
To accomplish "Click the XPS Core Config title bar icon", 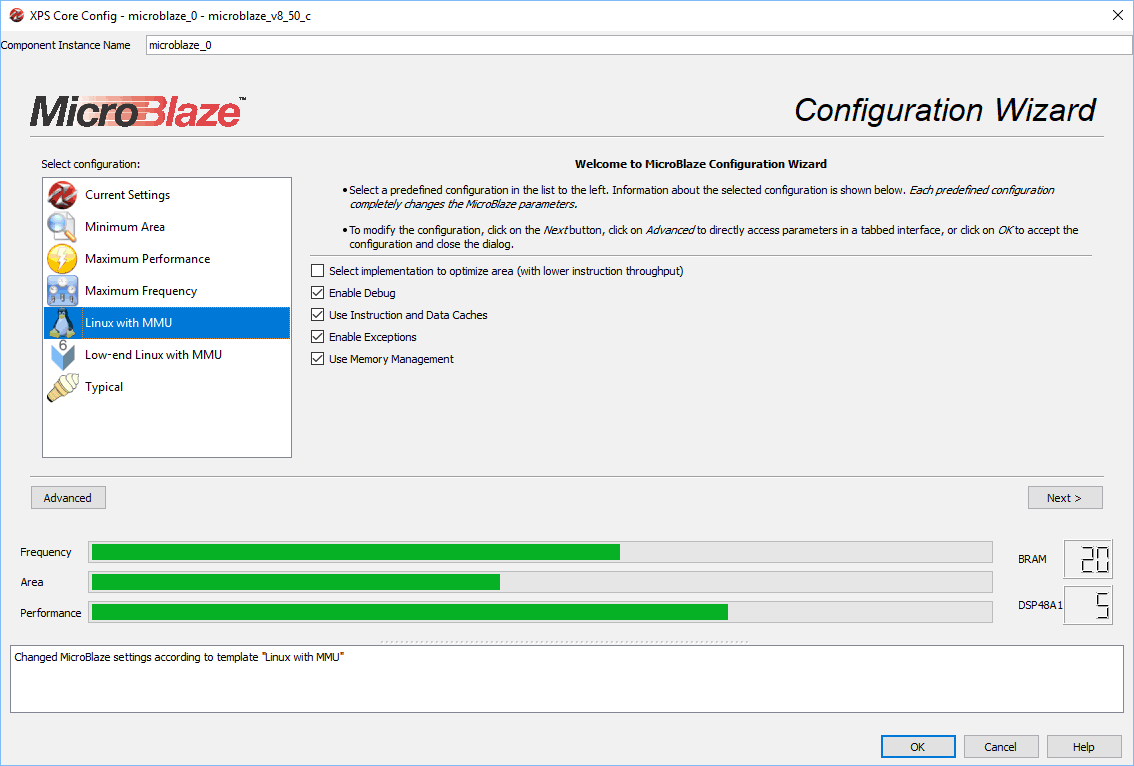I will [x=16, y=16].
